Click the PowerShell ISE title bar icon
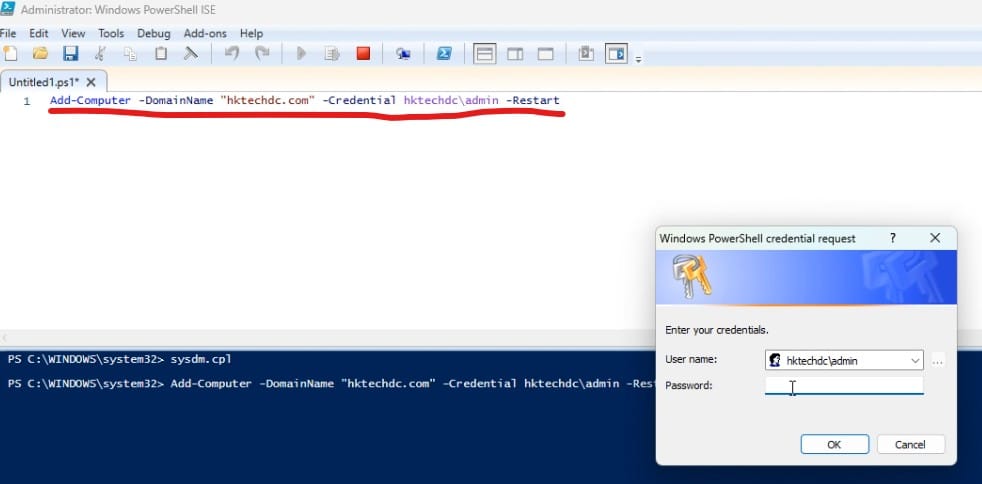The image size is (982, 484). tap(8, 9)
